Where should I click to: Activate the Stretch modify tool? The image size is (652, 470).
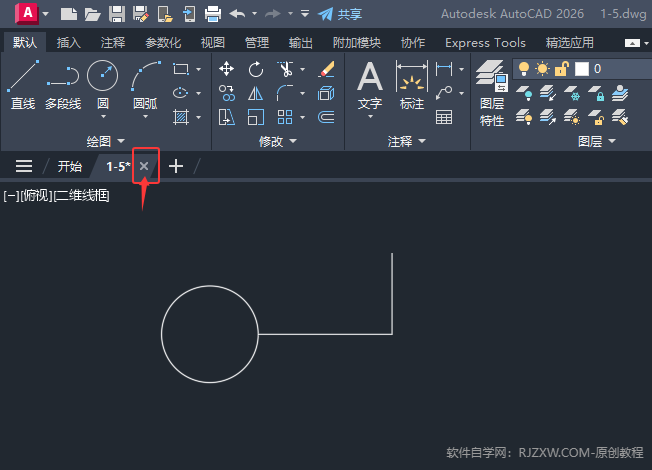pos(227,117)
